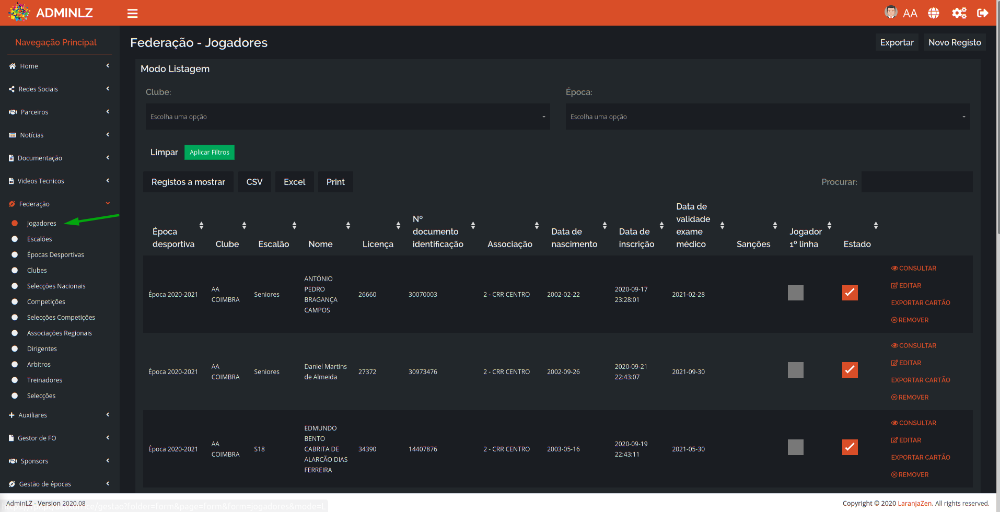The height and width of the screenshot is (512, 1000).
Task: Uncheck Estado checkbox for Edmundo Bento row
Action: click(849, 447)
